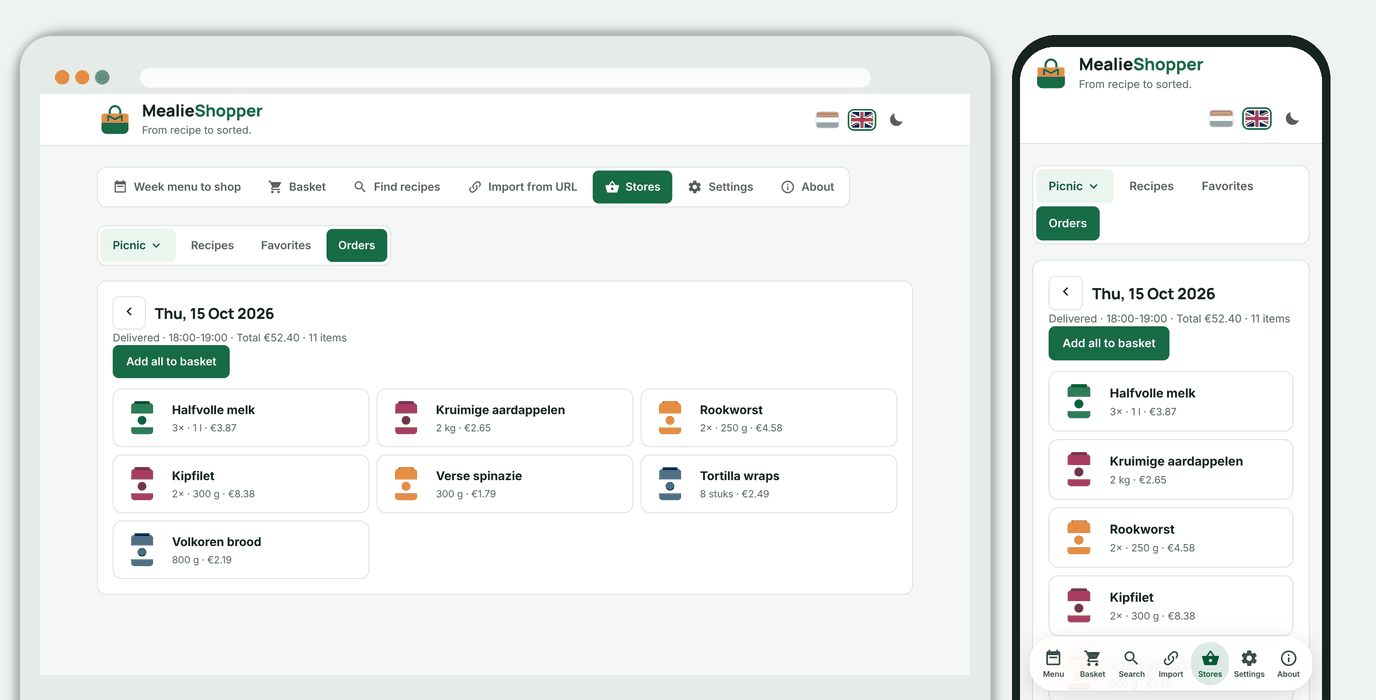1376x700 pixels.
Task: Open Find recipes tab
Action: tap(397, 187)
